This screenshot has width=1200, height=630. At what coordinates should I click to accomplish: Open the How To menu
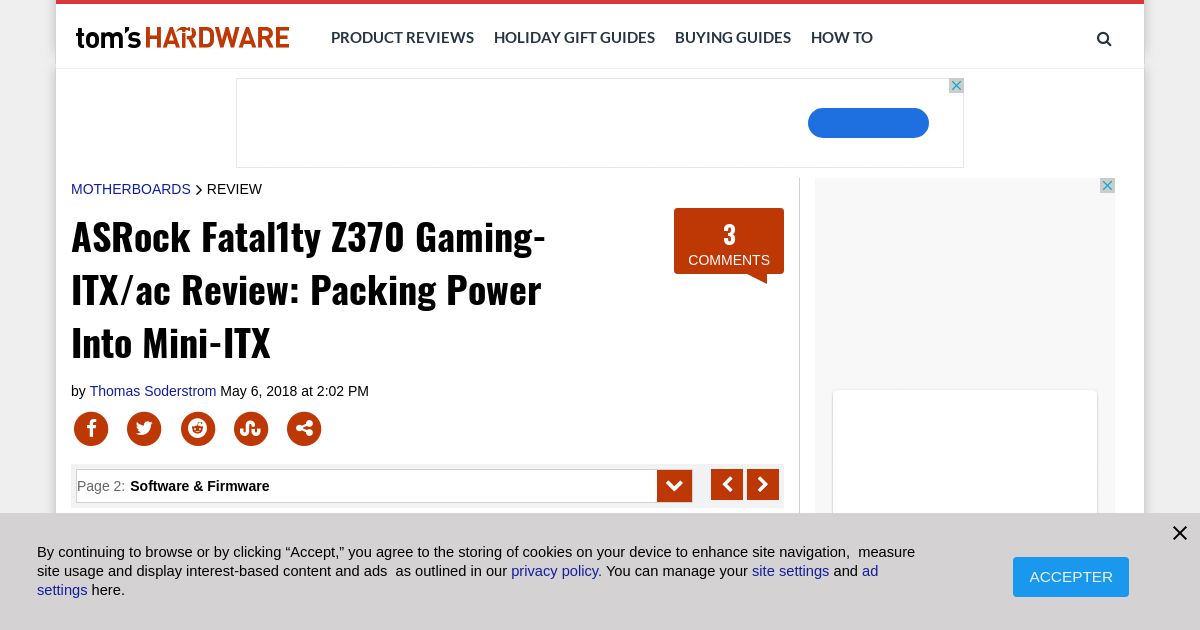coord(842,37)
